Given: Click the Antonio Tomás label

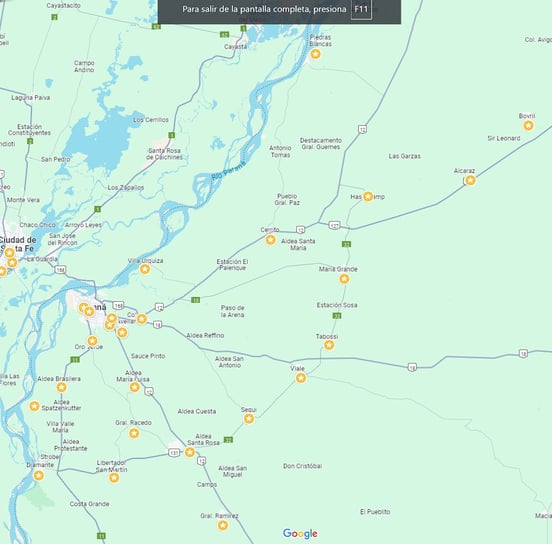Looking at the screenshot, I should pos(280,151).
